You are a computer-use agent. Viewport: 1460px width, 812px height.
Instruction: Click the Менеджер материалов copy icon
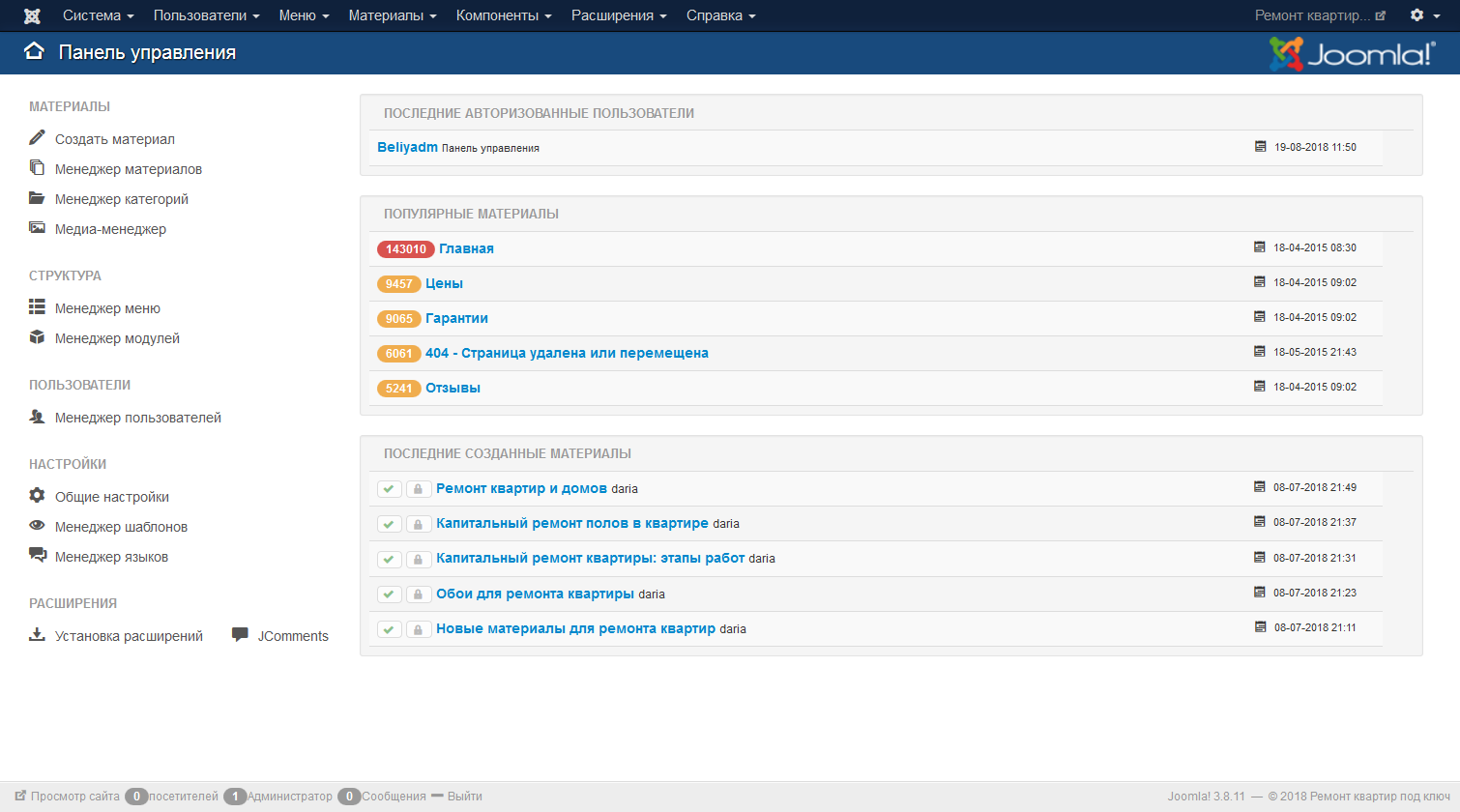(37, 167)
